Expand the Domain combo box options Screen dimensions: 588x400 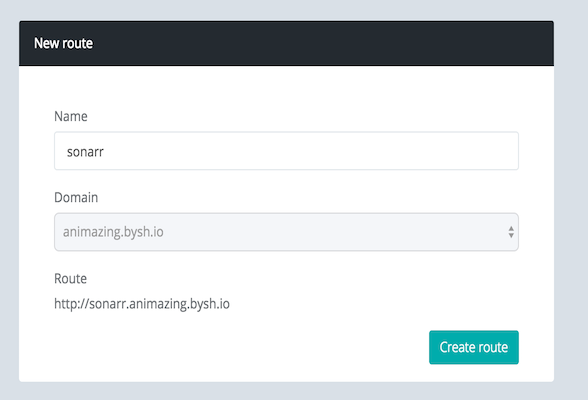[286, 232]
